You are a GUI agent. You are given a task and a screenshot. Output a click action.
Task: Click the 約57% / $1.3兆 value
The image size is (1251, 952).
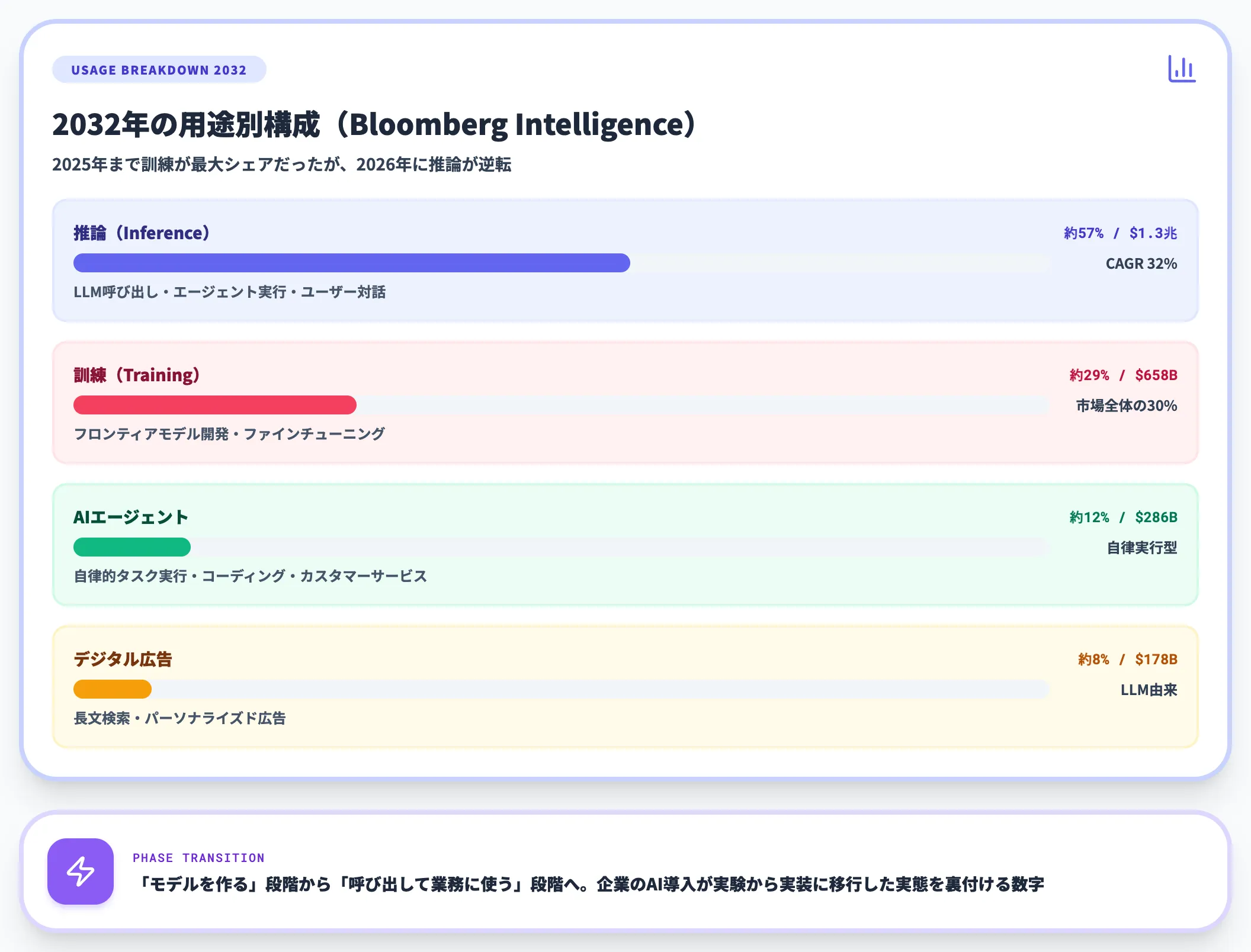click(1120, 233)
